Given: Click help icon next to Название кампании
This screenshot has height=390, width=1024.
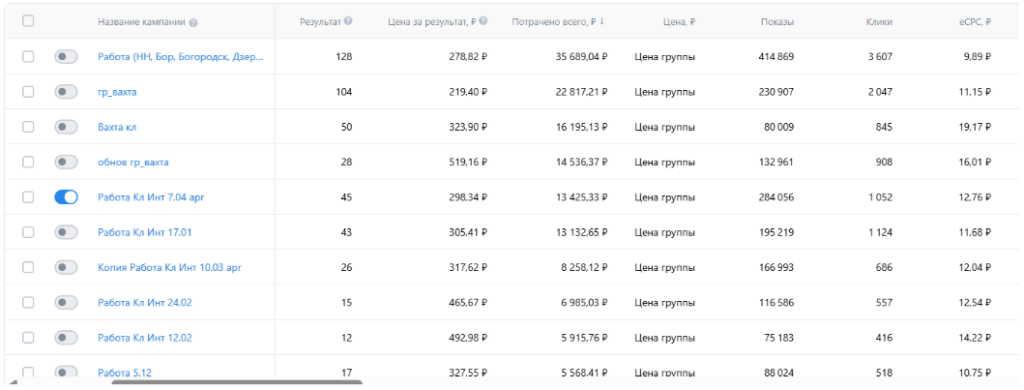Looking at the screenshot, I should (x=193, y=22).
